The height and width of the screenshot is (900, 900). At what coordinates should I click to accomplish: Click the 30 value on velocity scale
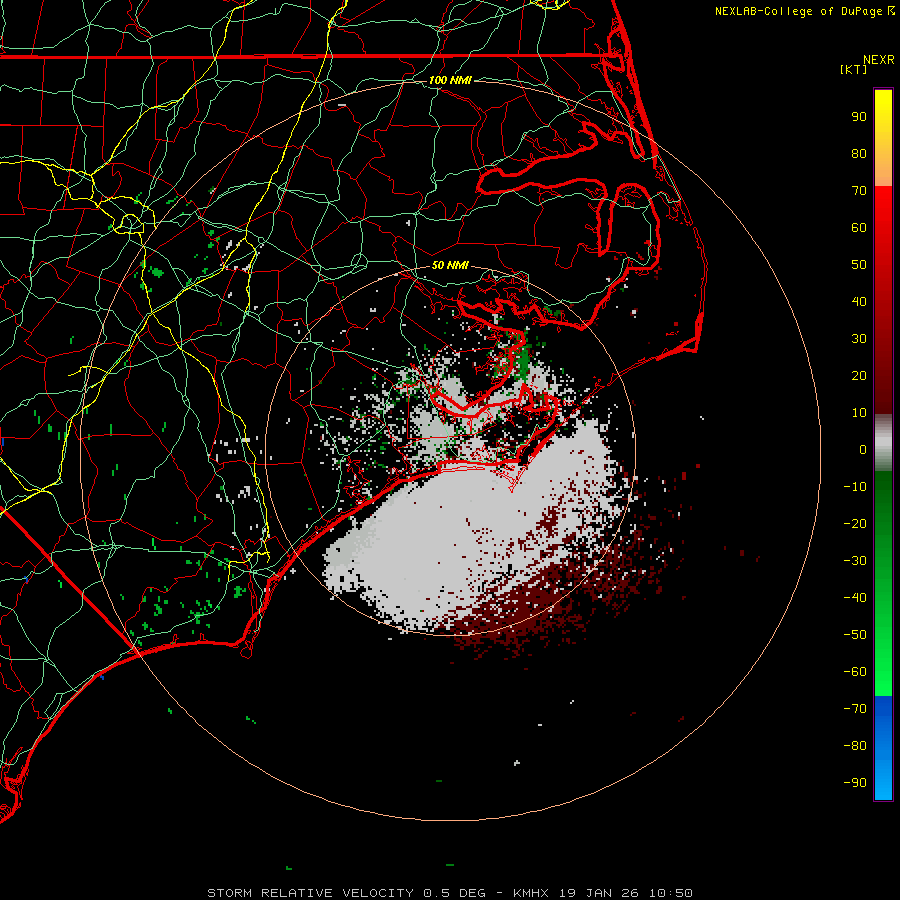coord(859,339)
